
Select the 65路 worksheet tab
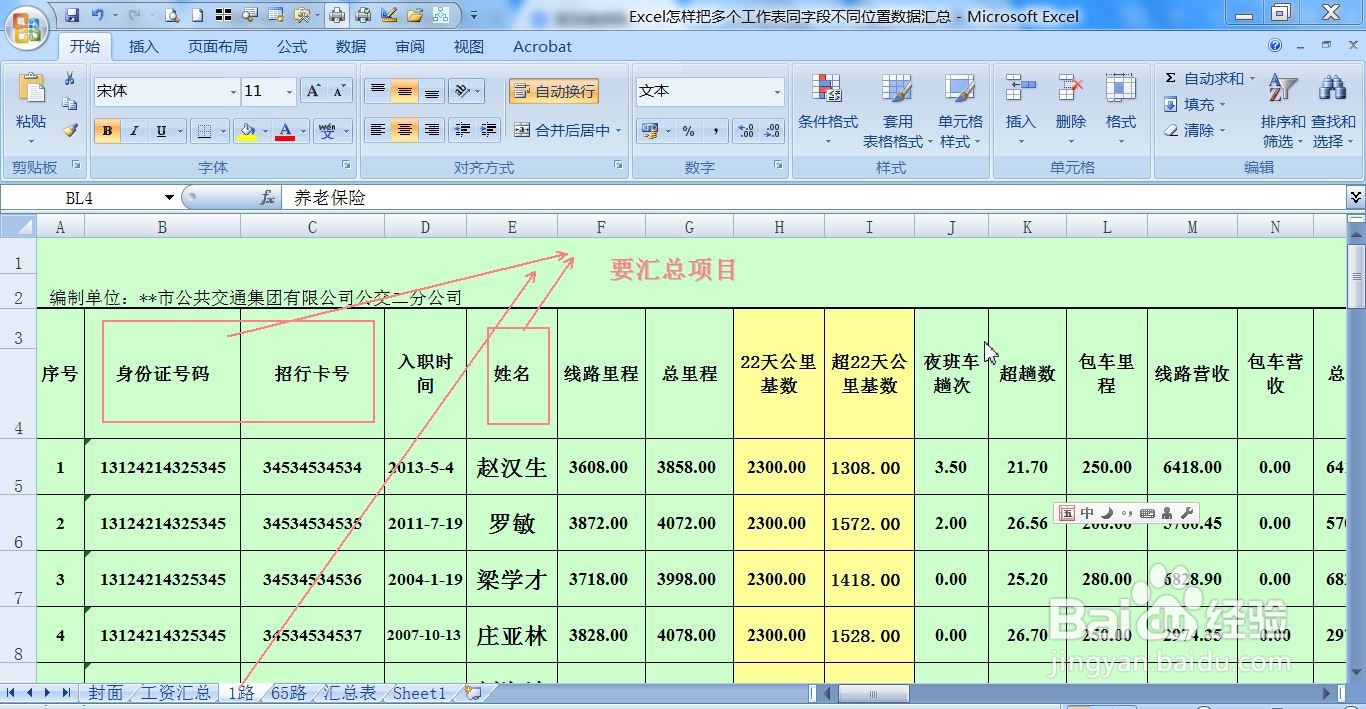click(288, 692)
